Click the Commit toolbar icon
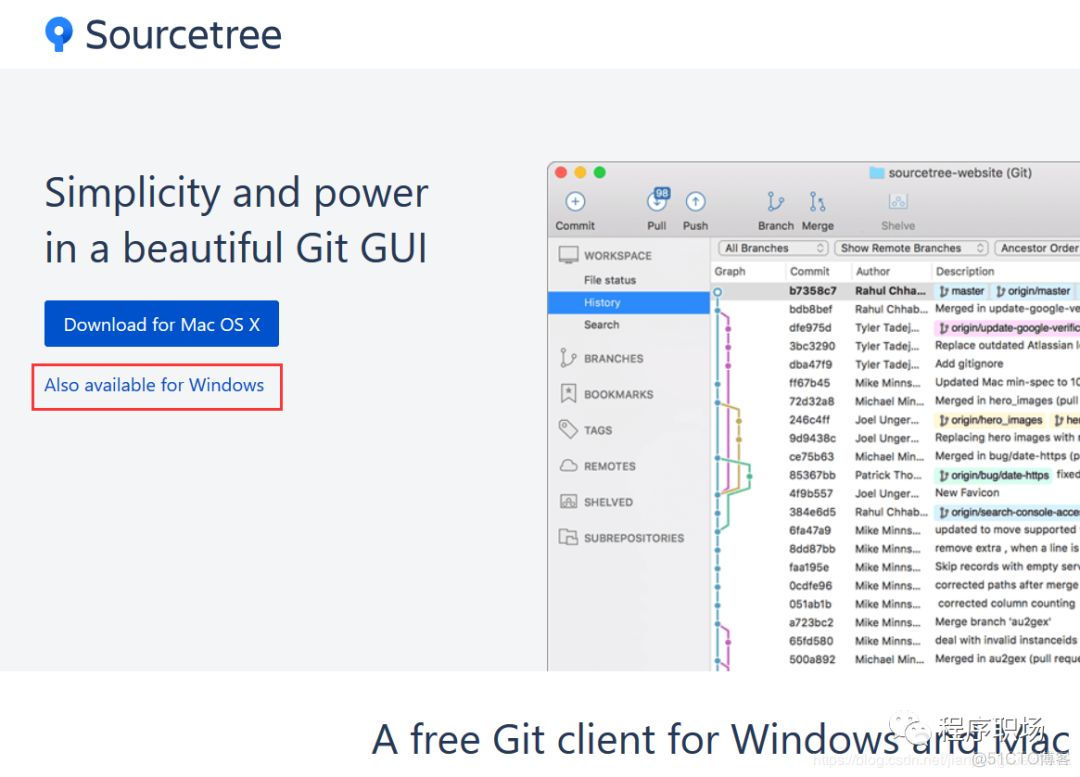Screen dimensions: 1080x777 575,202
